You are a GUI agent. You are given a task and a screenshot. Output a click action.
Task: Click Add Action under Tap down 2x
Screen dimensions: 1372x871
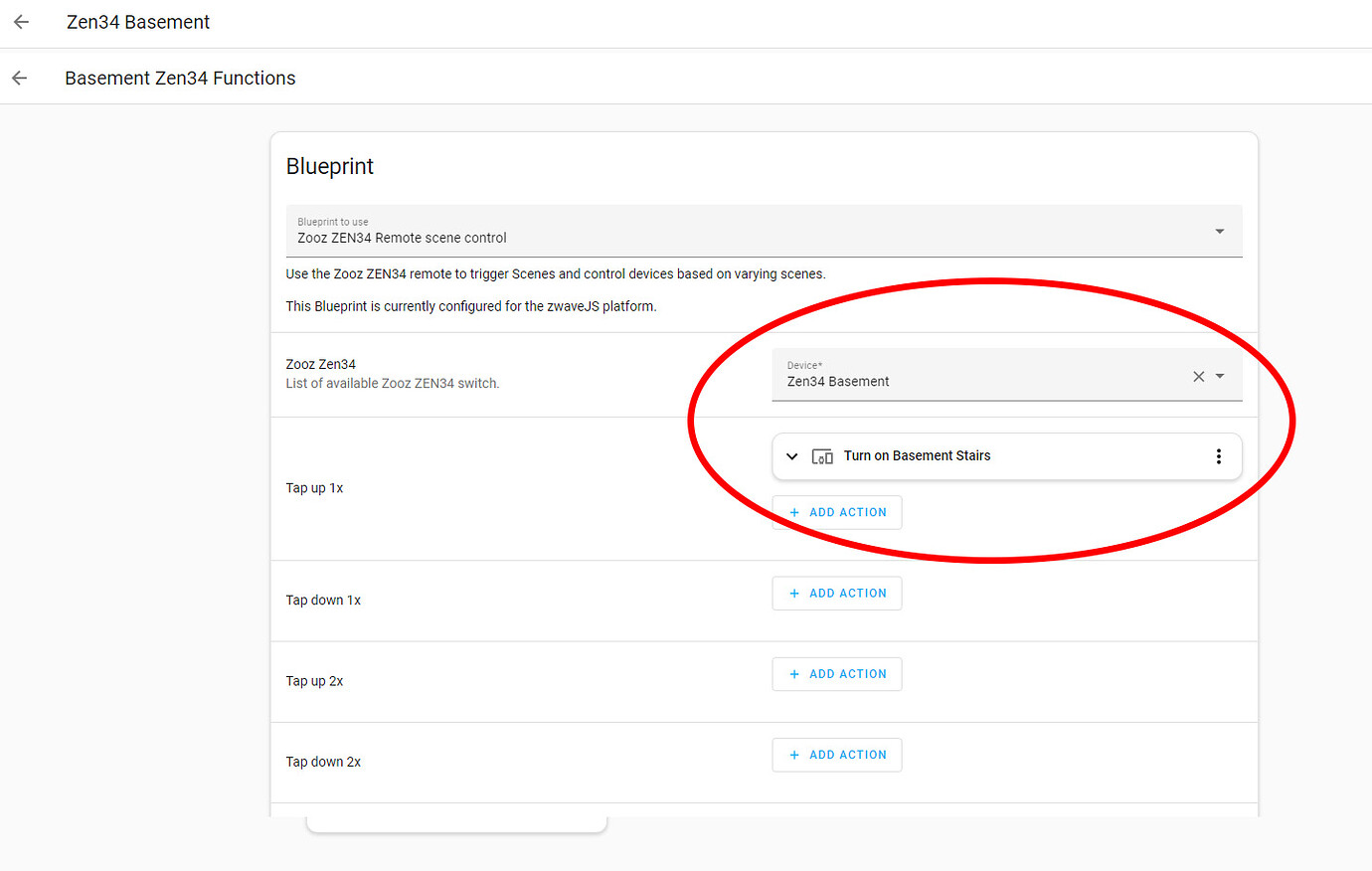(x=837, y=755)
